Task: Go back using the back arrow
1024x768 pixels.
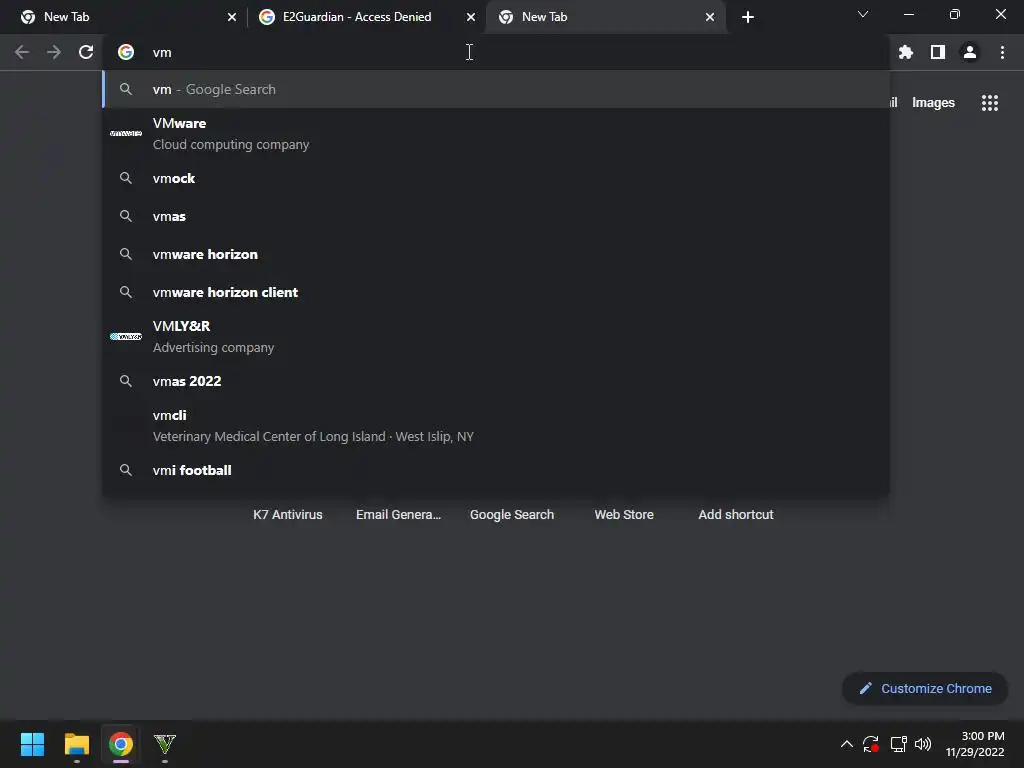Action: coord(22,52)
